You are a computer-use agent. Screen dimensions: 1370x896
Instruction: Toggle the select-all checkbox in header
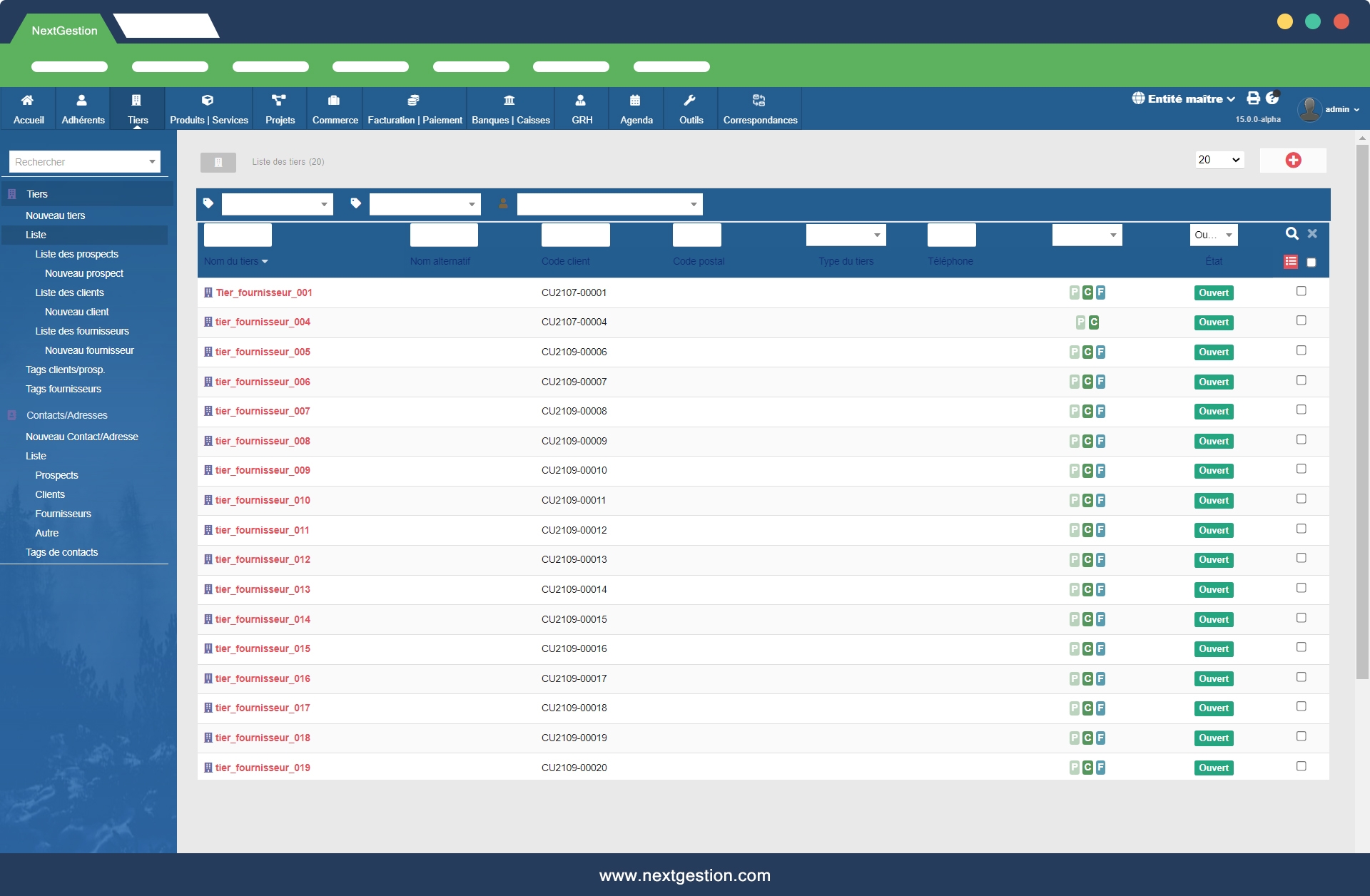tap(1311, 263)
